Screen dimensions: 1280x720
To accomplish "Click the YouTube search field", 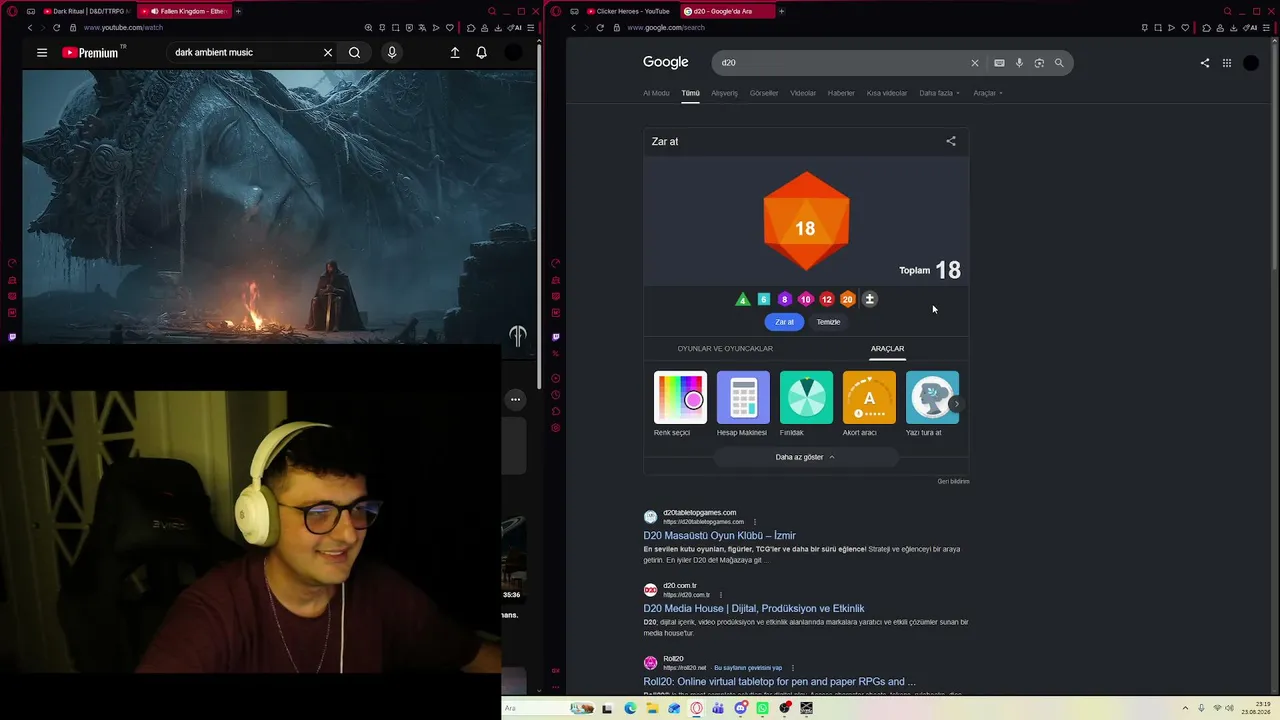I will pos(245,52).
